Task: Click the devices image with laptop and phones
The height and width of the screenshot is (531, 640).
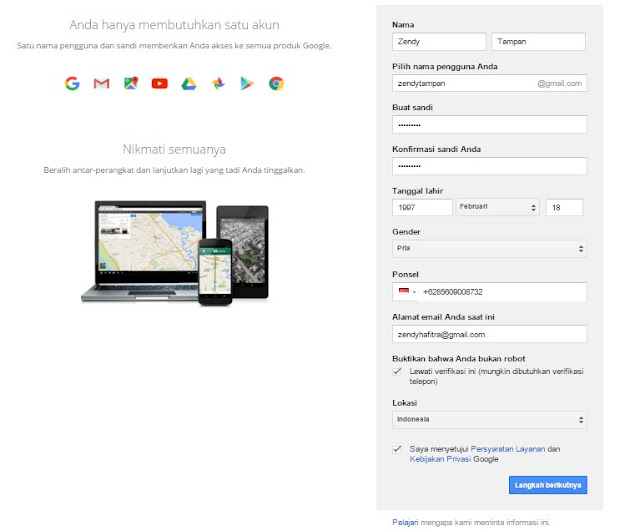Action: click(175, 253)
